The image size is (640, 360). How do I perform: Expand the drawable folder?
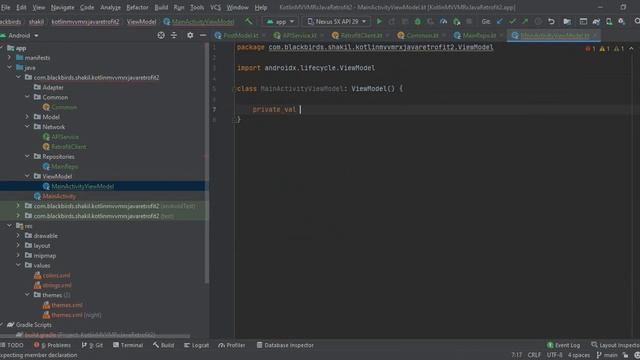18,236
